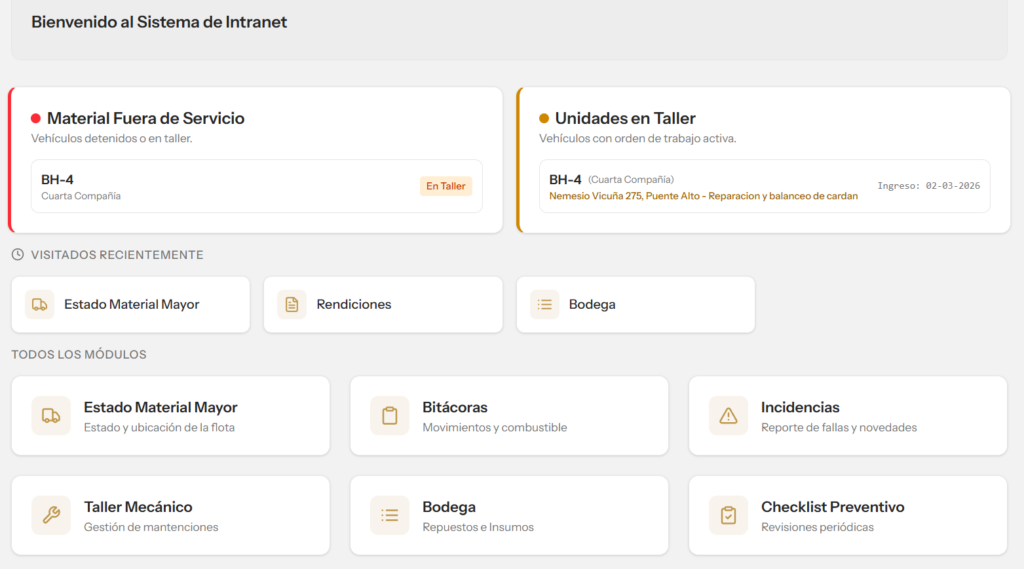Viewport: 1024px width, 569px height.
Task: Open Checklist Preventivo module title
Action: [x=832, y=507]
